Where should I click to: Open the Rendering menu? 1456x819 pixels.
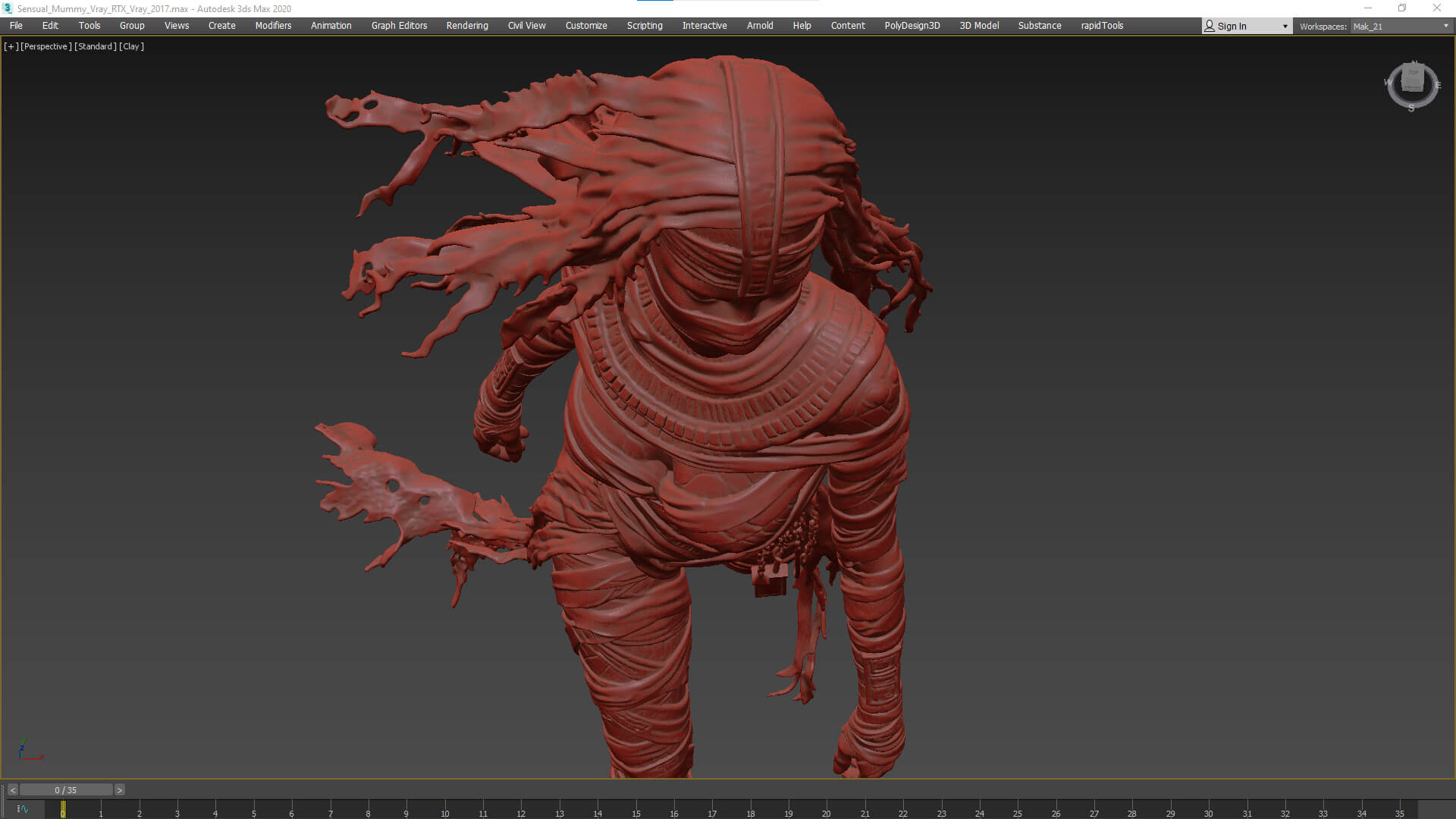pos(467,26)
